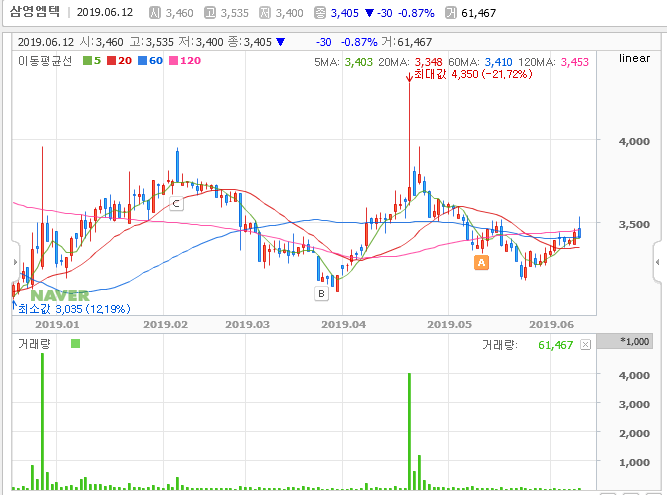The height and width of the screenshot is (495, 667).
Task: Click the 최소값 3,035 minimum label
Action: tap(74, 309)
